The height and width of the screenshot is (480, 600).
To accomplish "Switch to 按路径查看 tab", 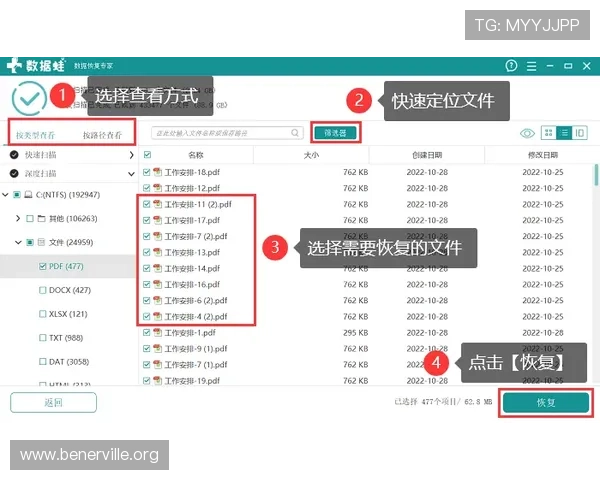I will pos(102,135).
